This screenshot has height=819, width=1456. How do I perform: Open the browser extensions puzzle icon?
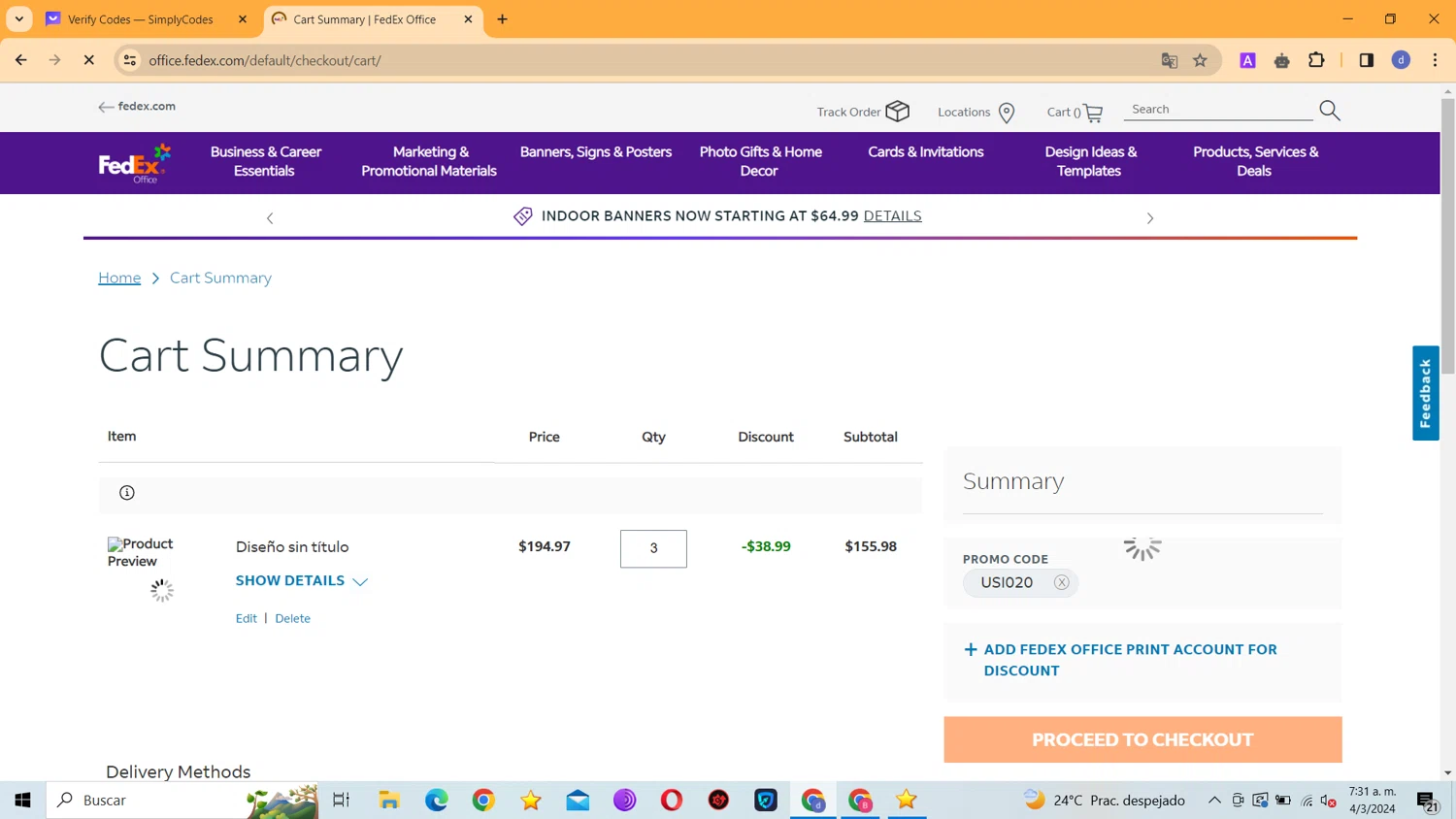click(1316, 60)
